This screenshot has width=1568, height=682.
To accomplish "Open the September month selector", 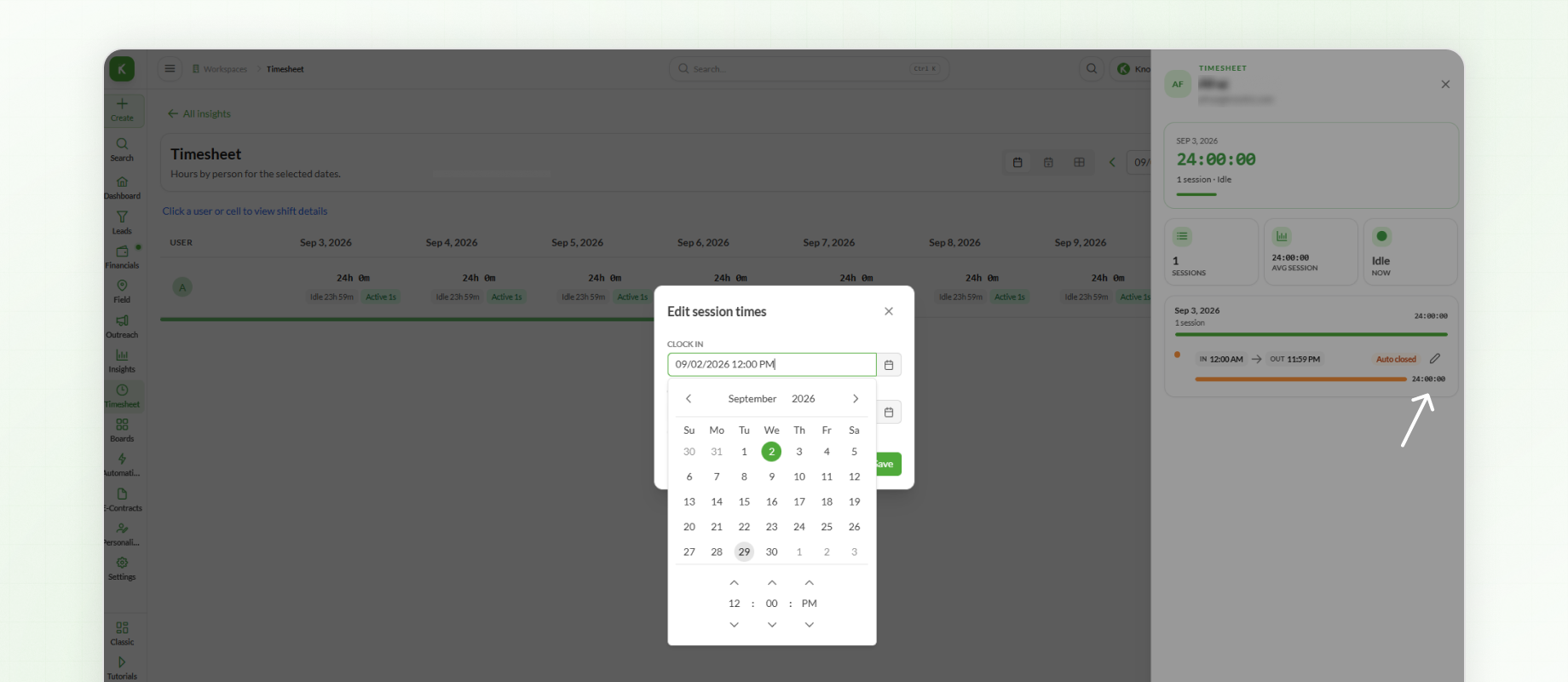I will click(752, 399).
